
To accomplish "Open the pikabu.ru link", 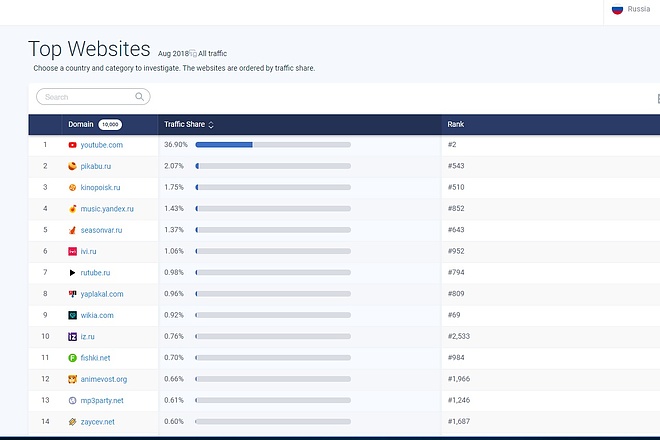I will [x=96, y=166].
